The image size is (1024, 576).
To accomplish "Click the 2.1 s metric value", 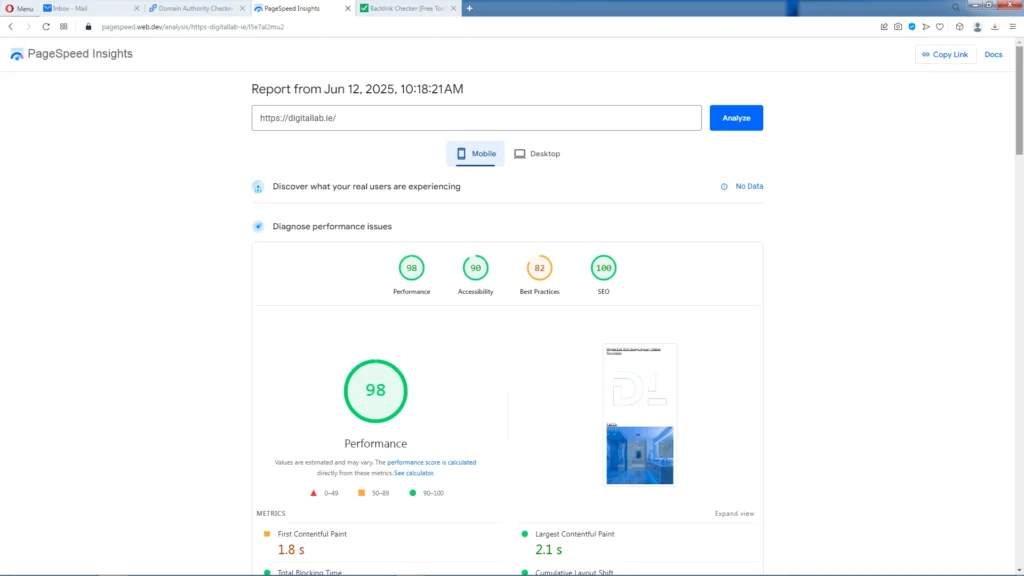I will click(x=549, y=550).
